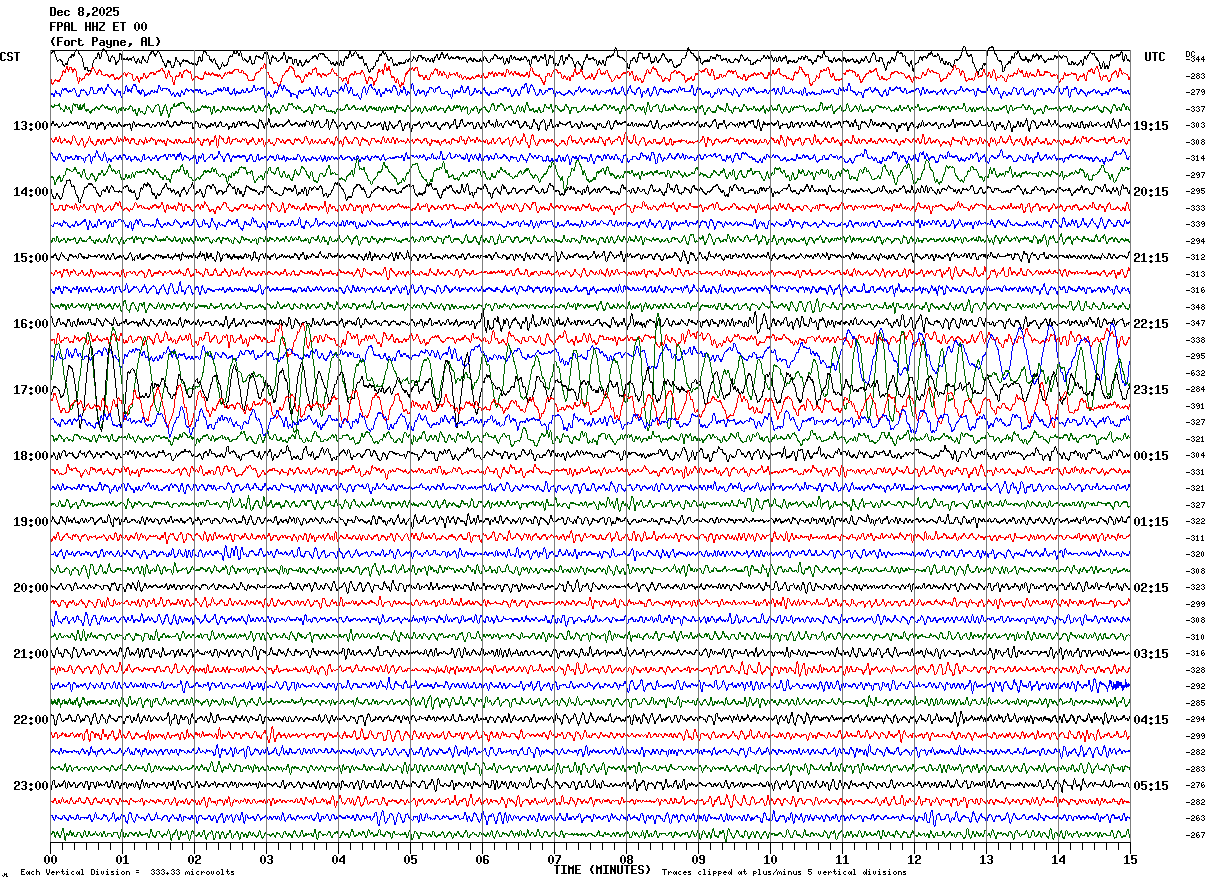Select DC offset value -303
Image resolution: width=1210 pixels, height=886 pixels.
pyautogui.click(x=1195, y=125)
